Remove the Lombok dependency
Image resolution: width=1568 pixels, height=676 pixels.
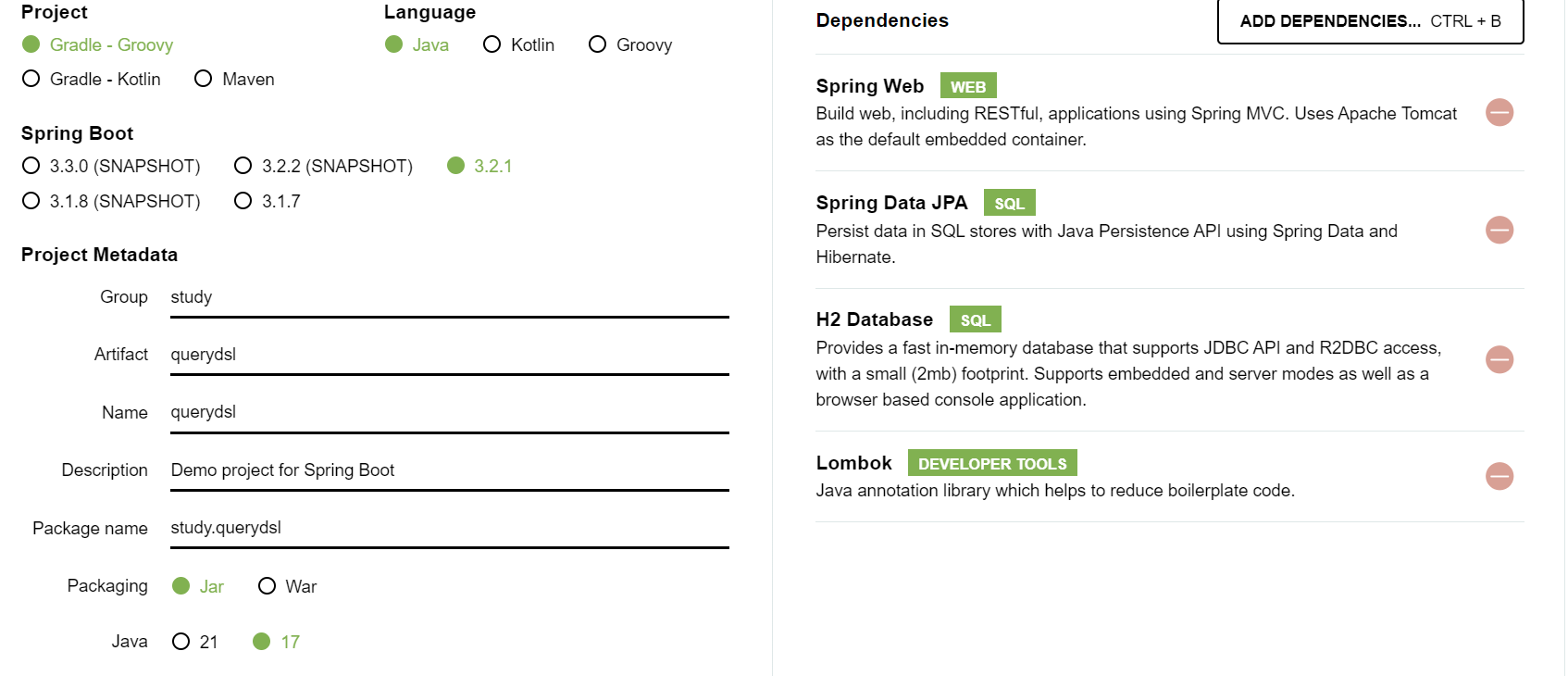point(1500,476)
